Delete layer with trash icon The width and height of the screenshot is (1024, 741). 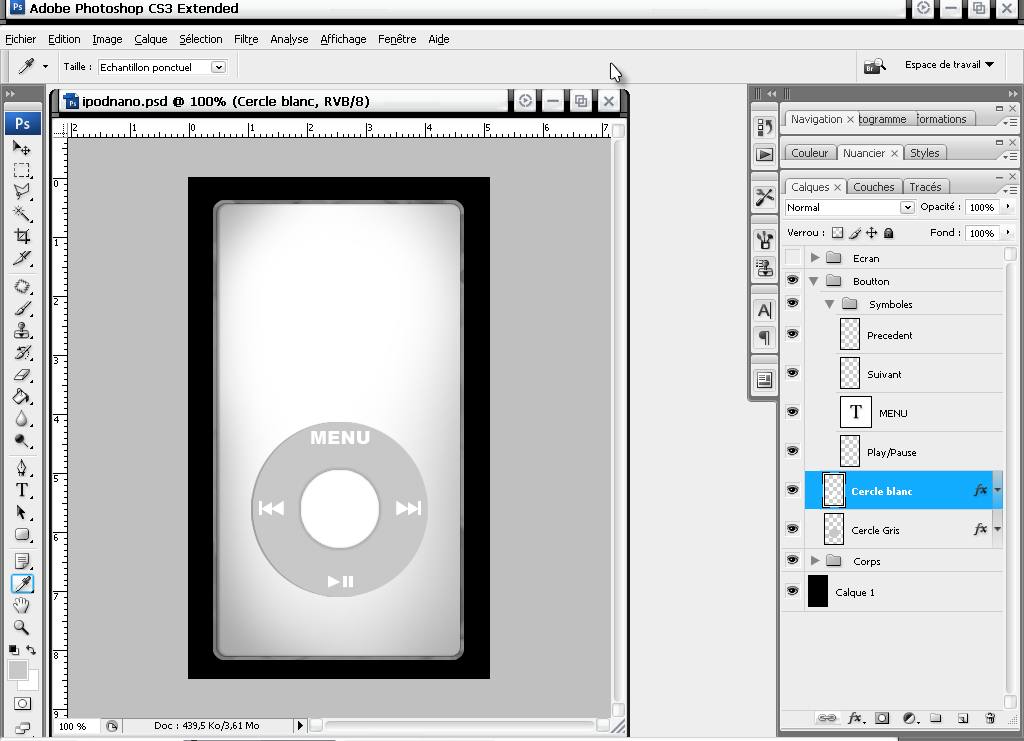point(990,718)
